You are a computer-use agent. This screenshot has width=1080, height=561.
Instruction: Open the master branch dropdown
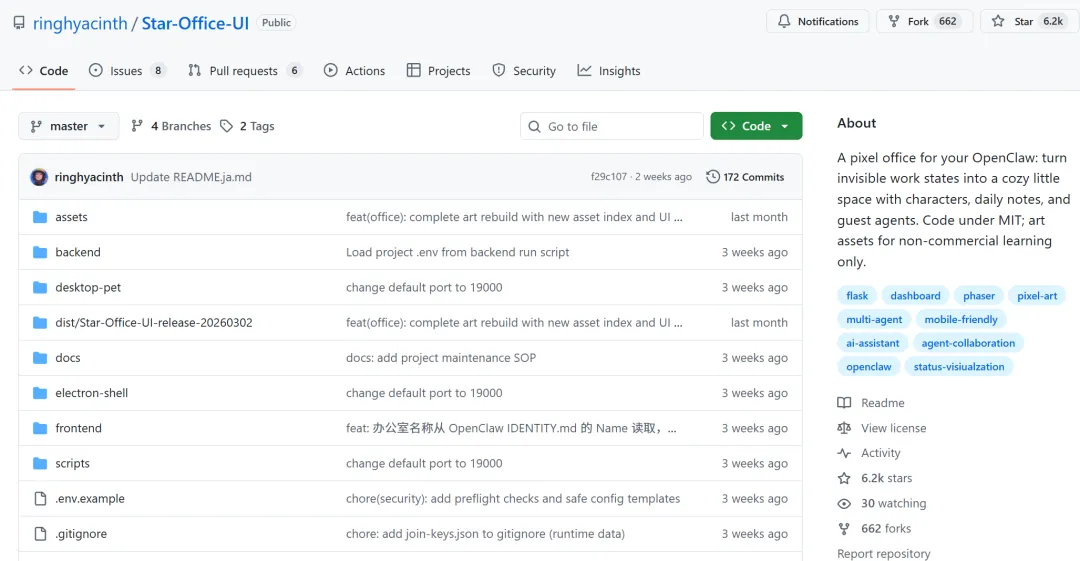click(68, 126)
